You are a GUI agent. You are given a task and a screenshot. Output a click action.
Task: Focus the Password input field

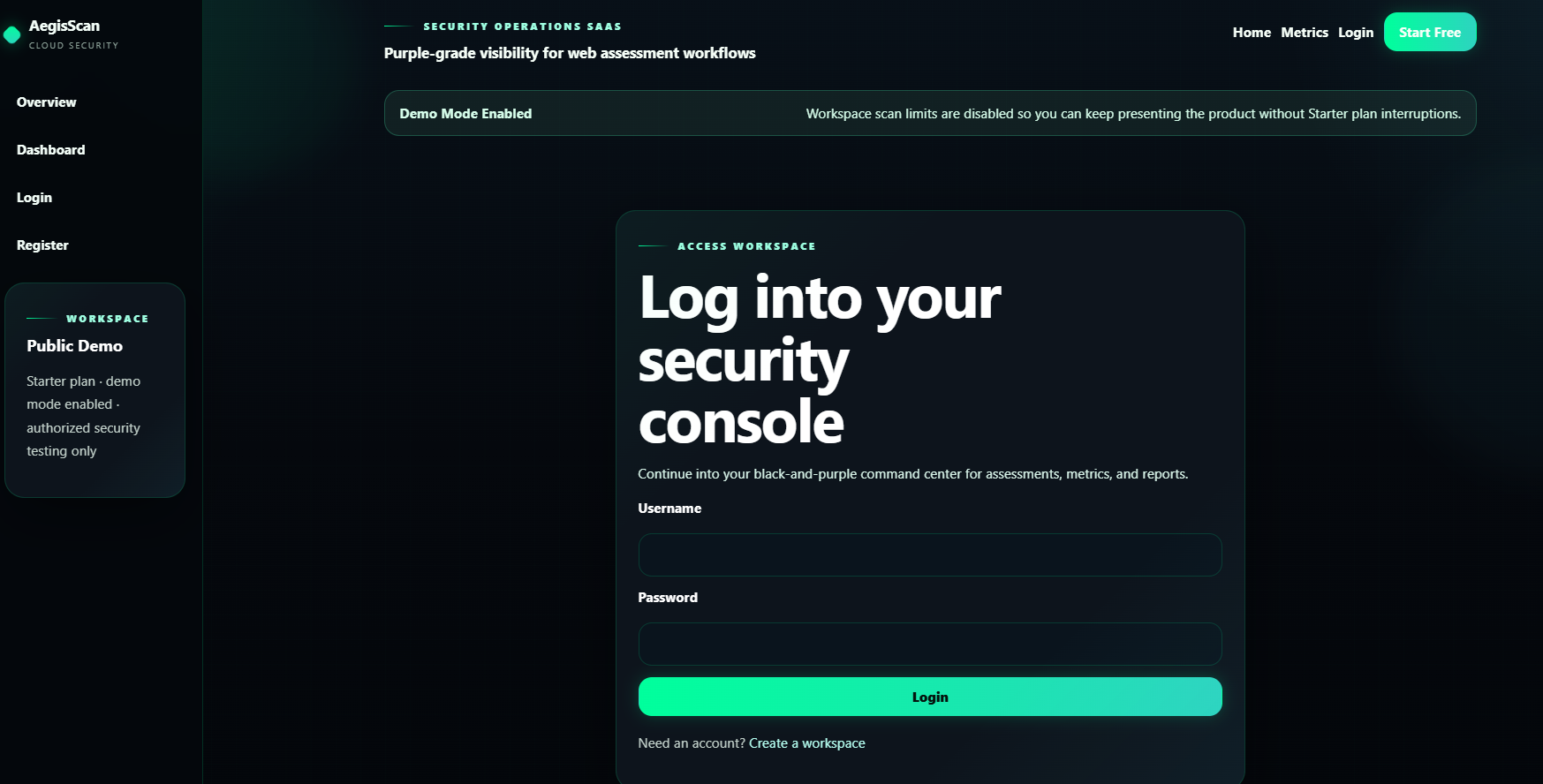point(929,645)
